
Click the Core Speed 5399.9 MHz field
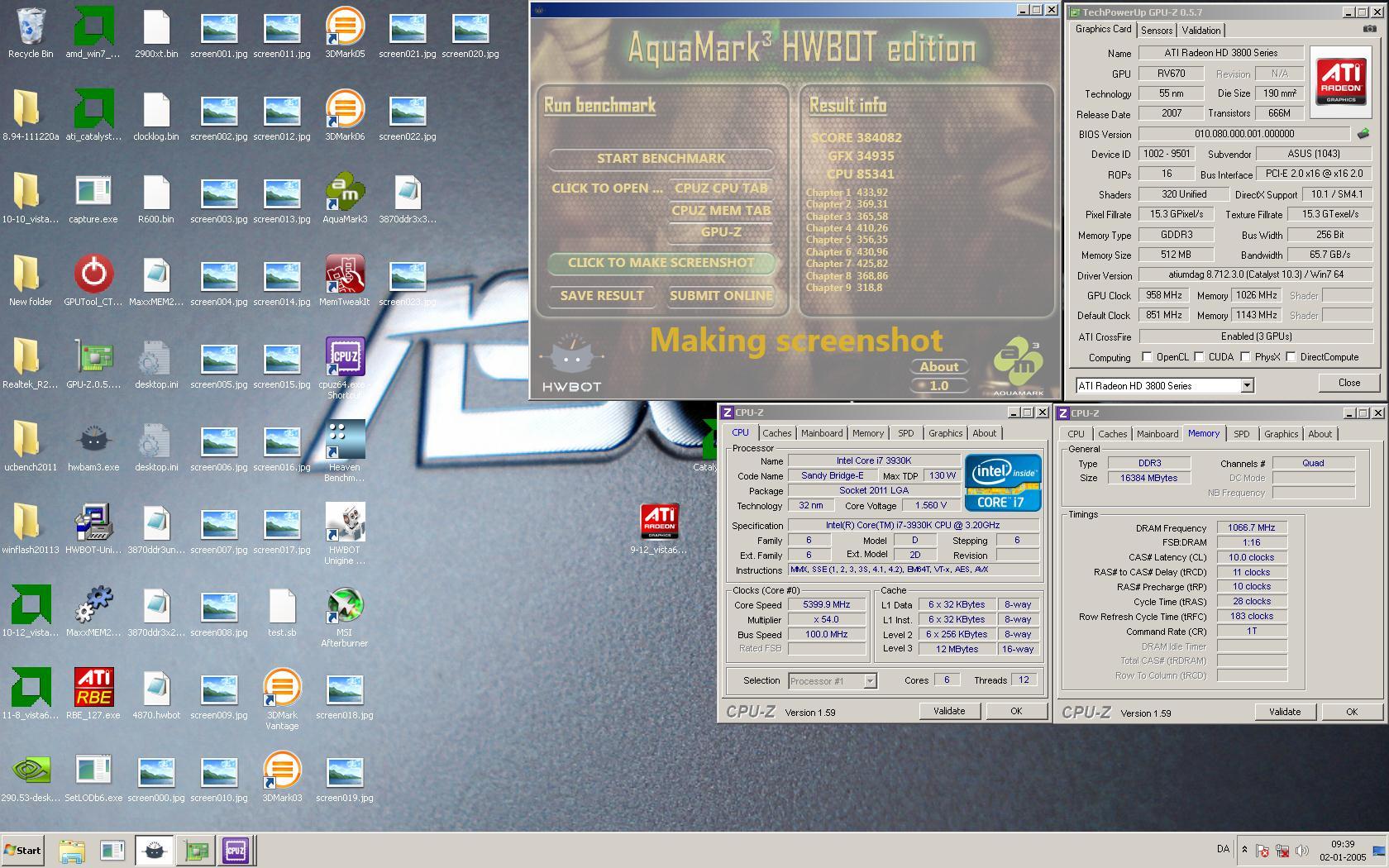coord(826,605)
